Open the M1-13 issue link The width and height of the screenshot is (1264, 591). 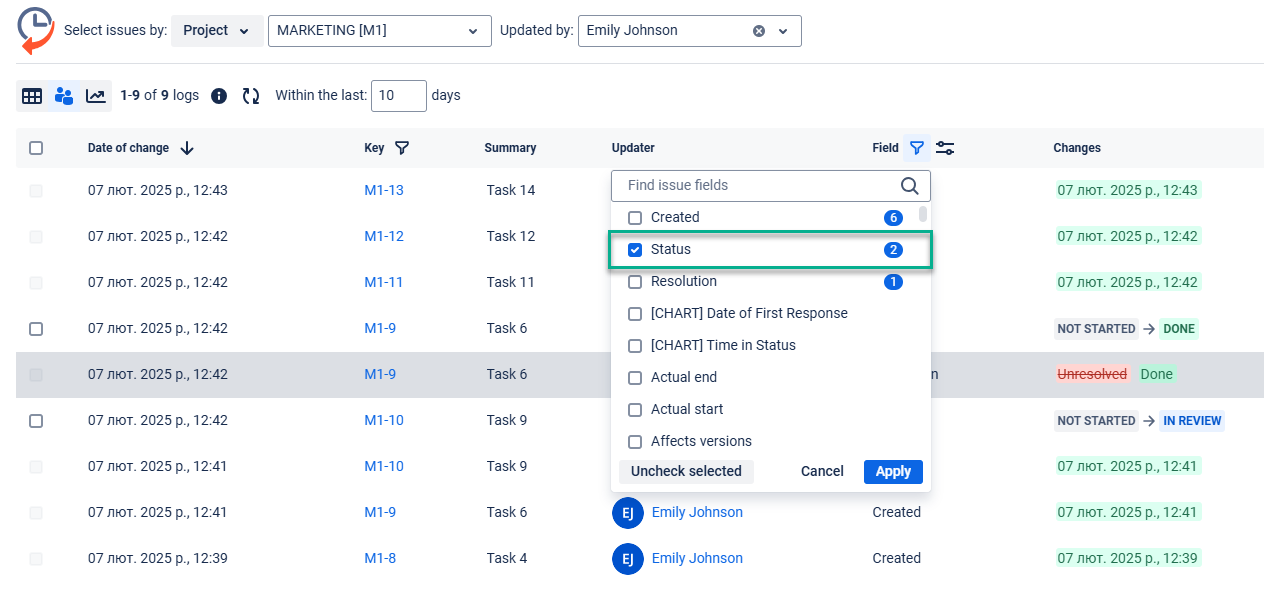click(x=384, y=190)
